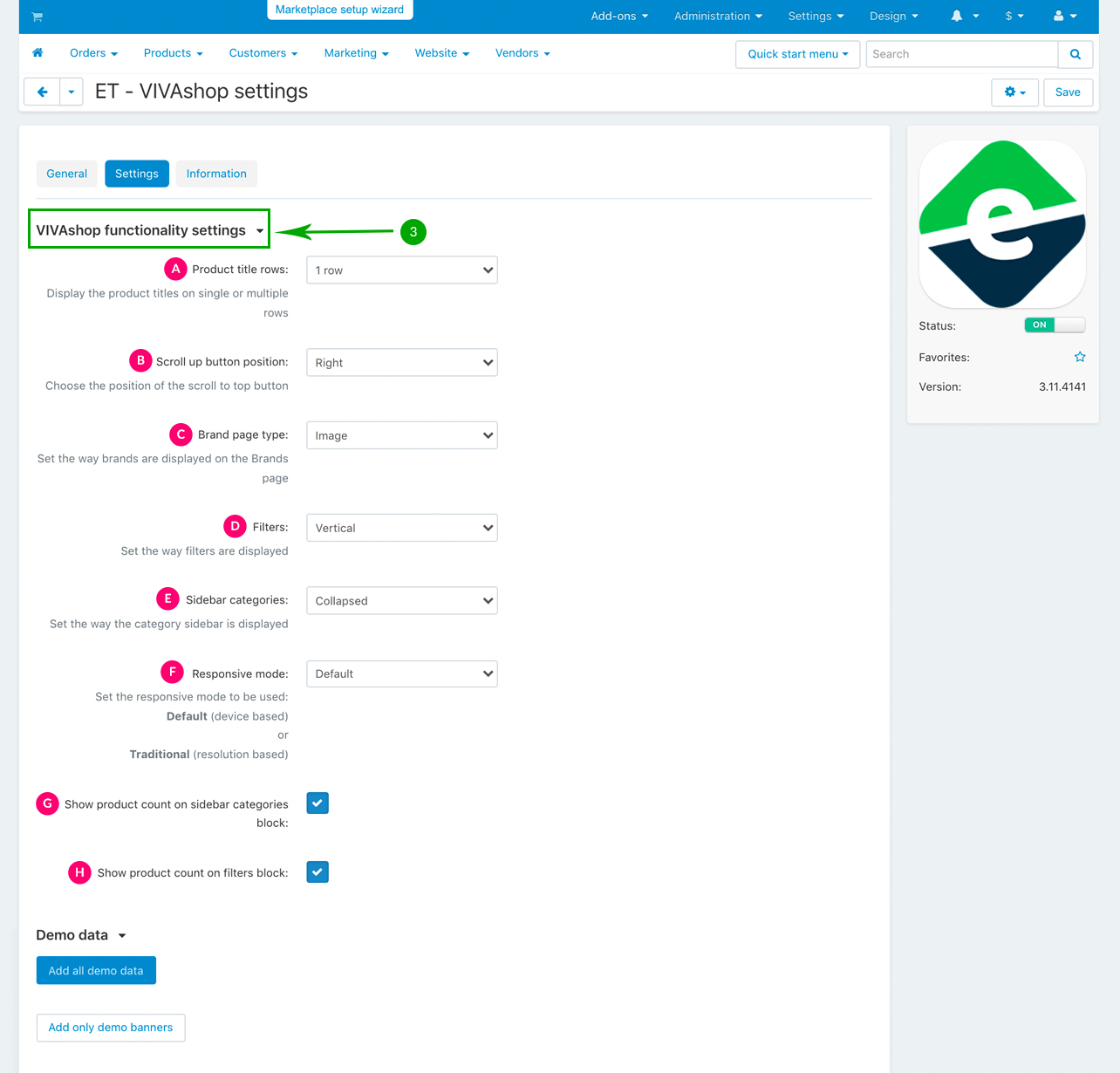Open the notifications bell menu

pyautogui.click(x=964, y=17)
